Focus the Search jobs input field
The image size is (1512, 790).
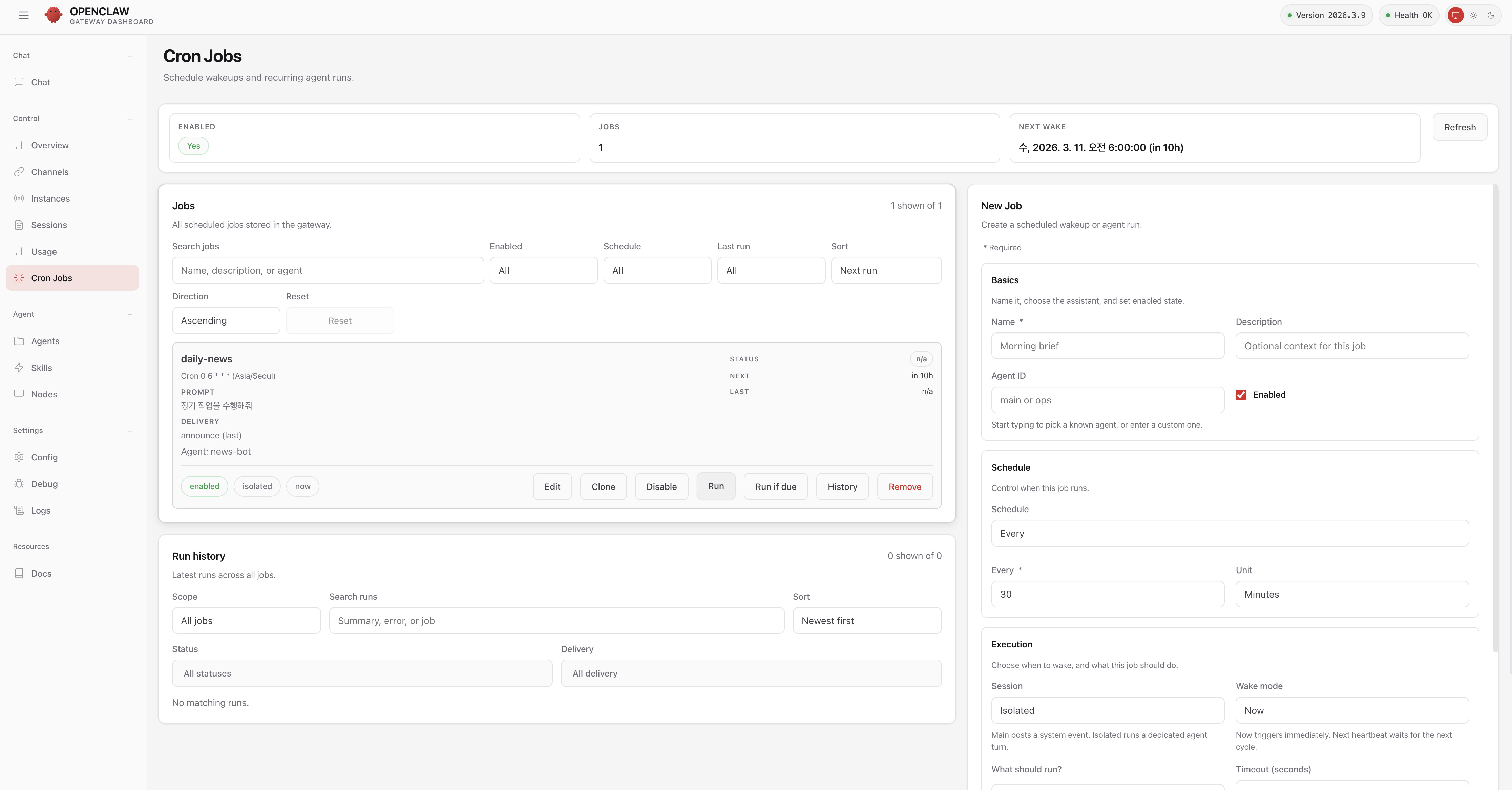tap(328, 271)
